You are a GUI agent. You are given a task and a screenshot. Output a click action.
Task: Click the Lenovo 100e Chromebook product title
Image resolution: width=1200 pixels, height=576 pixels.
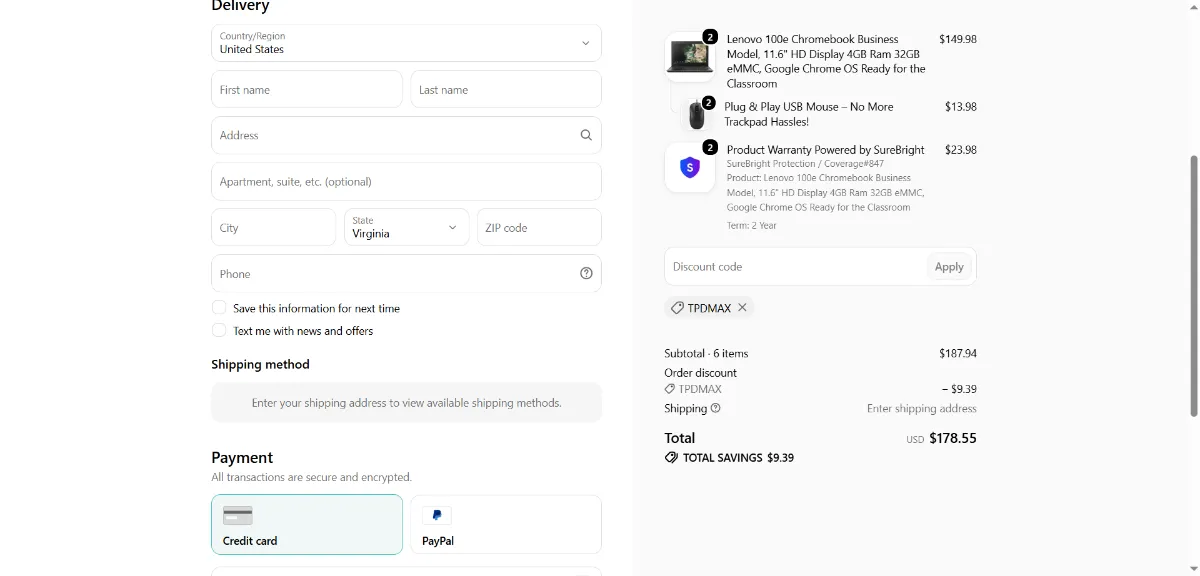[826, 61]
